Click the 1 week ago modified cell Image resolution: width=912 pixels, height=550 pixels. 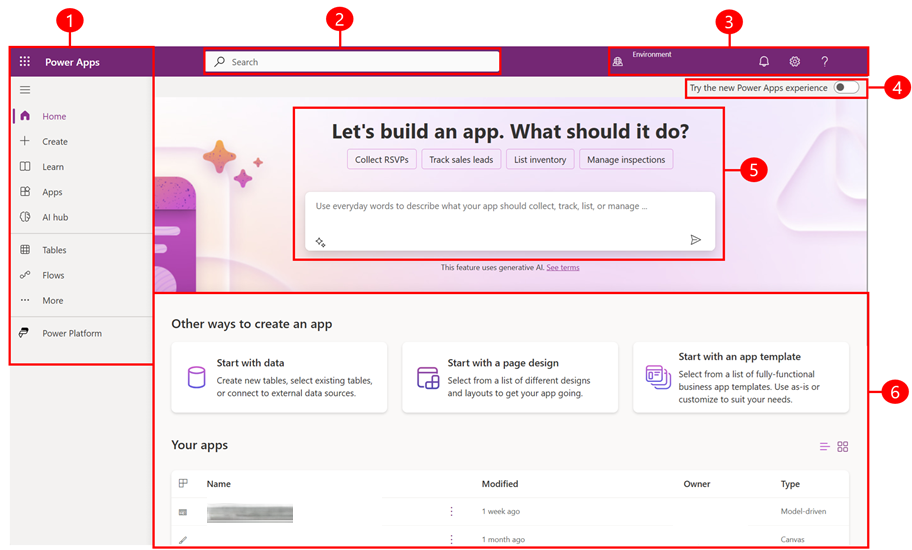pyautogui.click(x=500, y=511)
